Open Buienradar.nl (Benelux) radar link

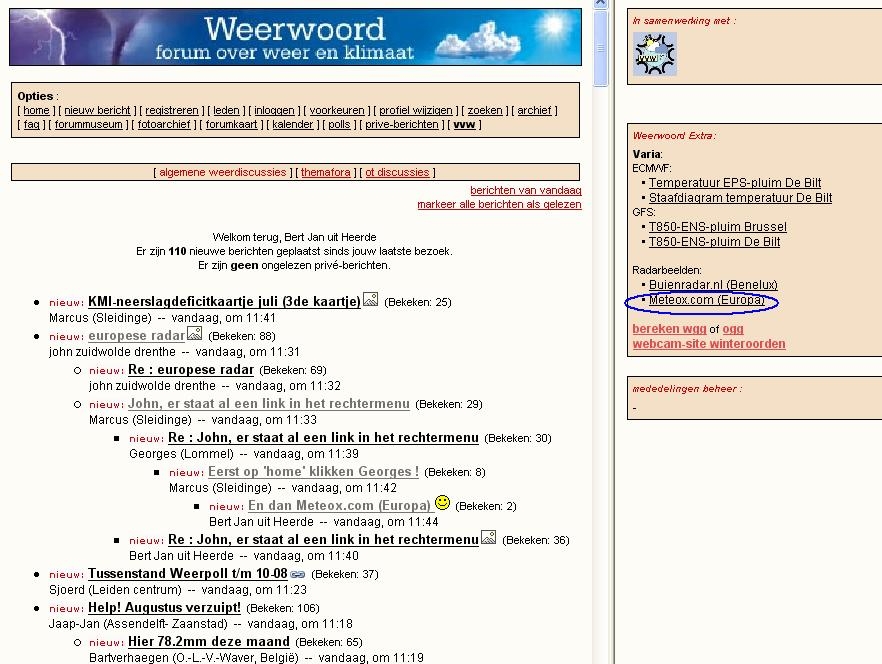click(x=713, y=285)
